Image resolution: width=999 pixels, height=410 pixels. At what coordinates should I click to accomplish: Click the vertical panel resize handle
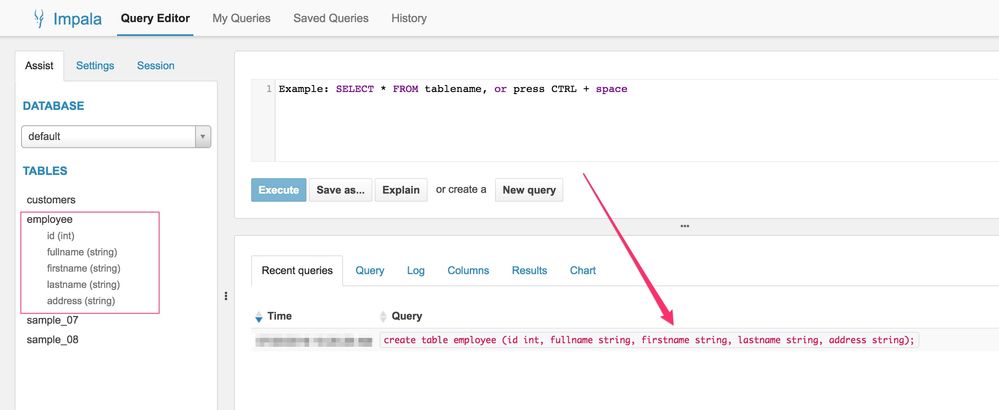[x=226, y=296]
